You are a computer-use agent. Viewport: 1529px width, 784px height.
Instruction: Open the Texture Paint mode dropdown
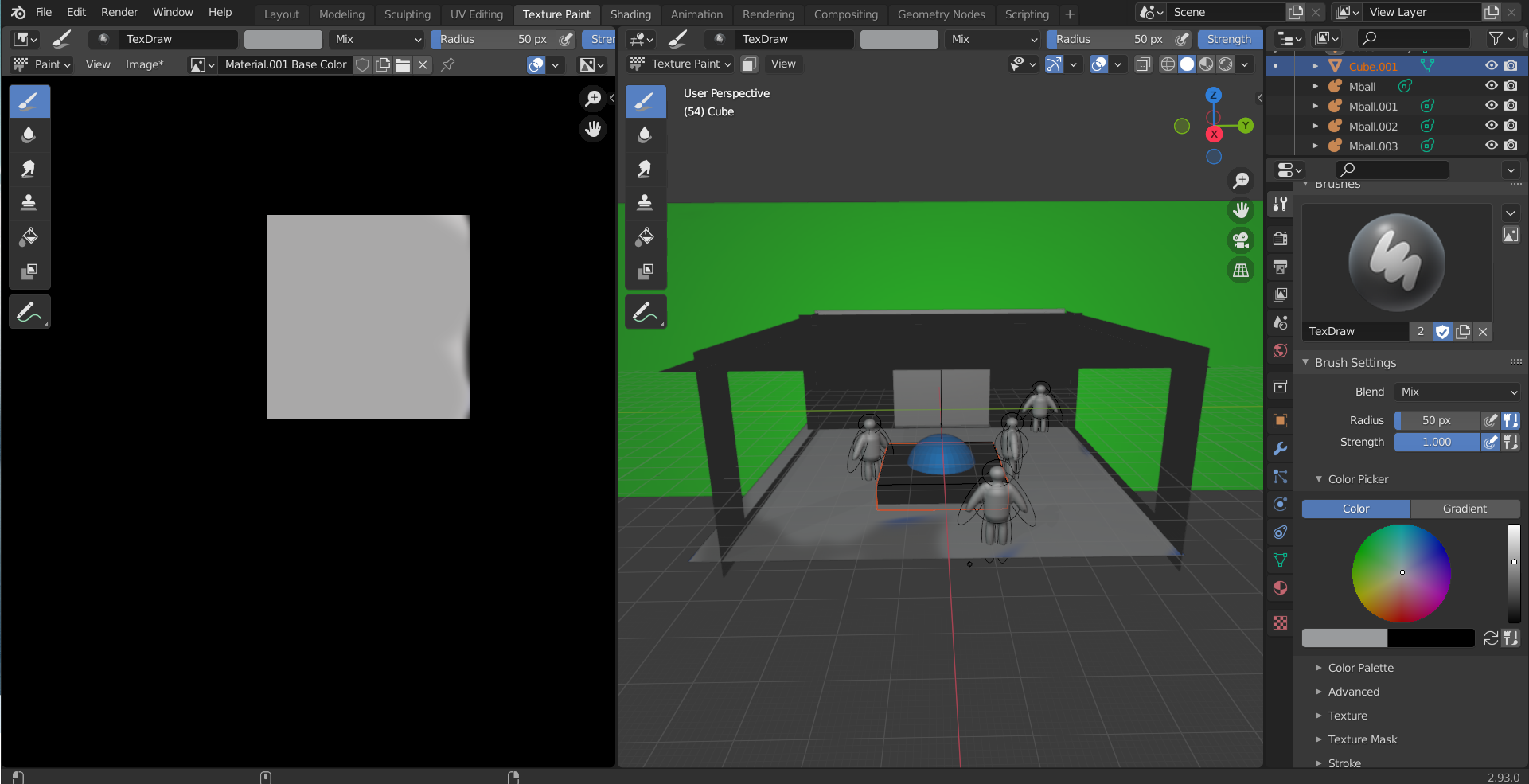point(681,64)
